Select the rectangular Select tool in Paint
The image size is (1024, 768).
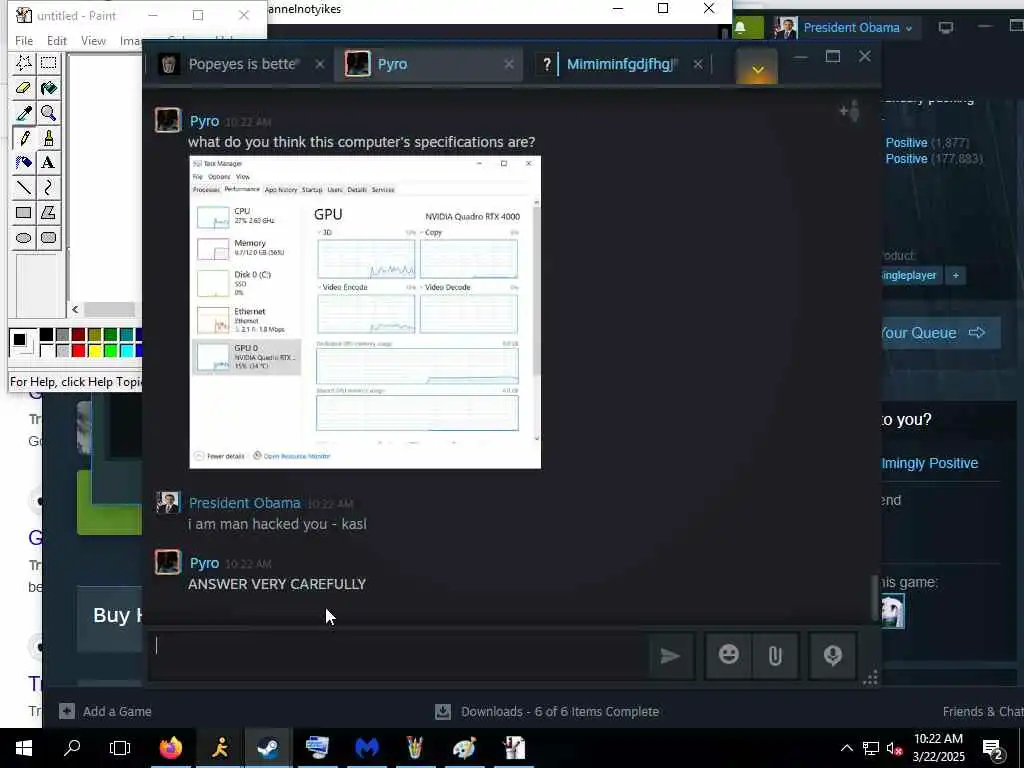(x=48, y=63)
